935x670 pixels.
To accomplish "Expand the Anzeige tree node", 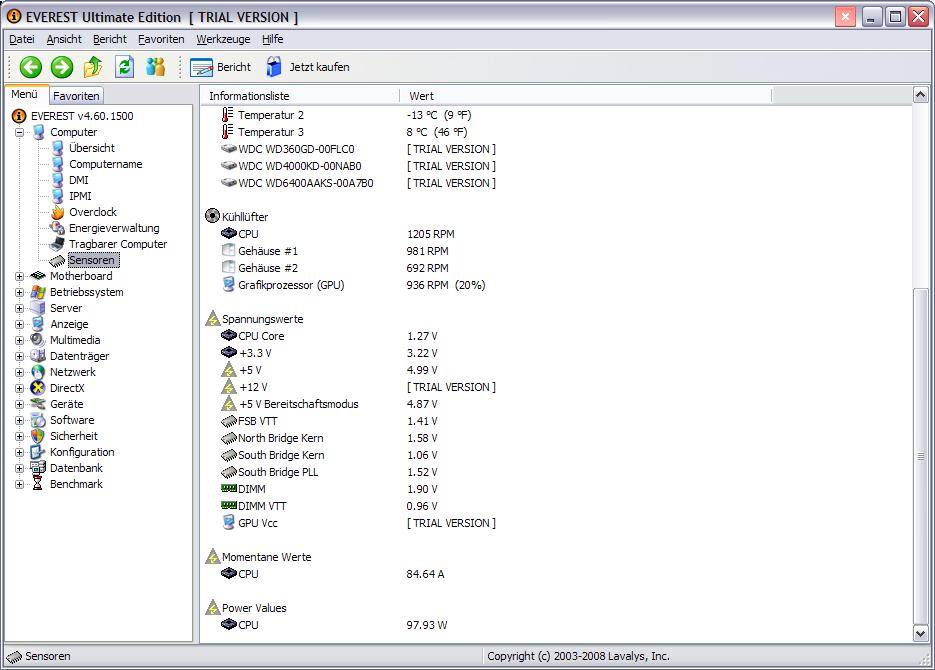I will pyautogui.click(x=19, y=325).
